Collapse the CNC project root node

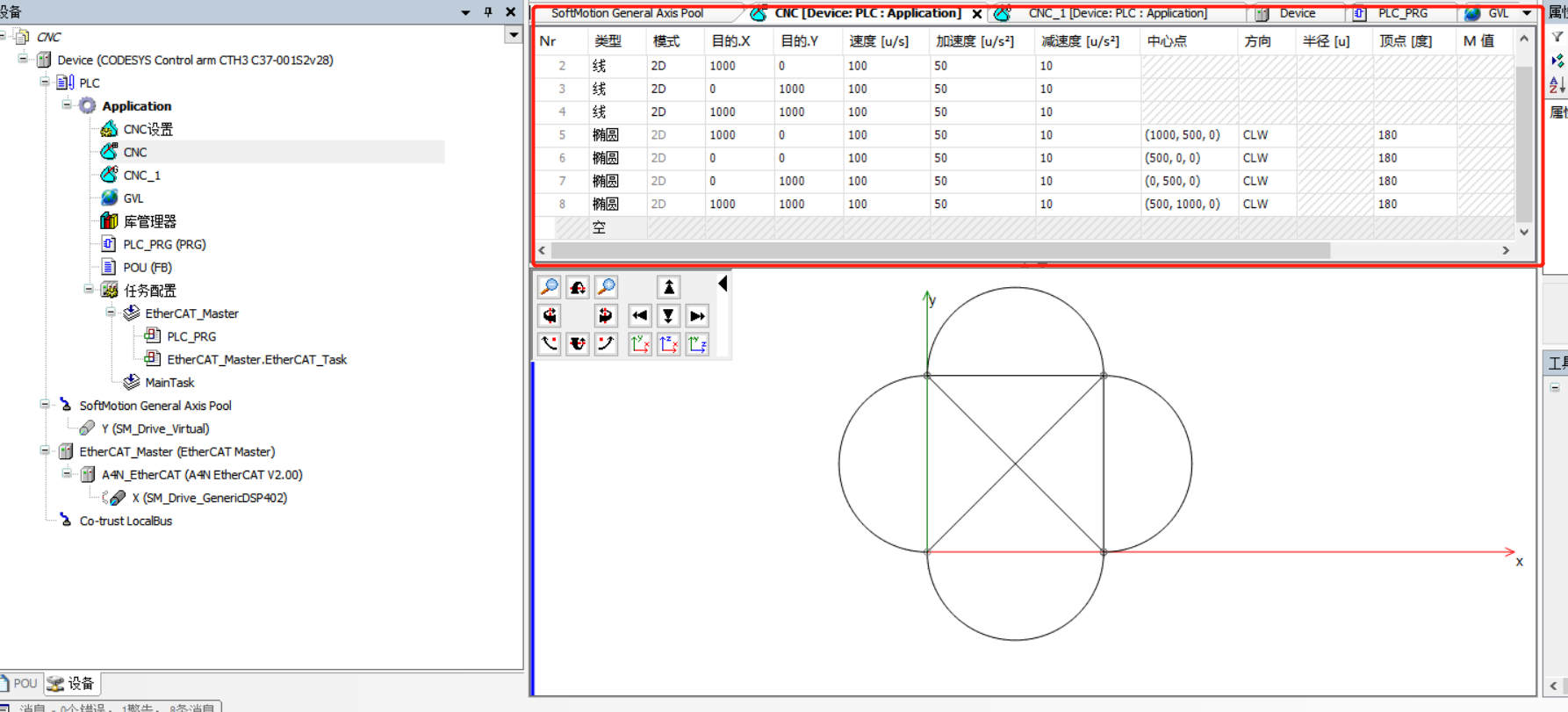tap(3, 36)
